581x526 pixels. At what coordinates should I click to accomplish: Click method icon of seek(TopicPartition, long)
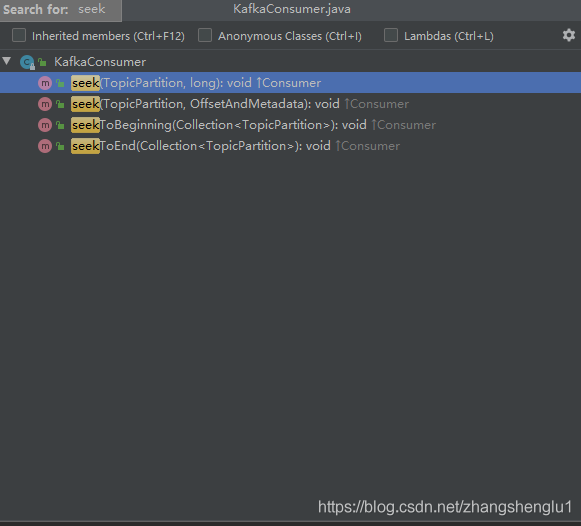[45, 83]
